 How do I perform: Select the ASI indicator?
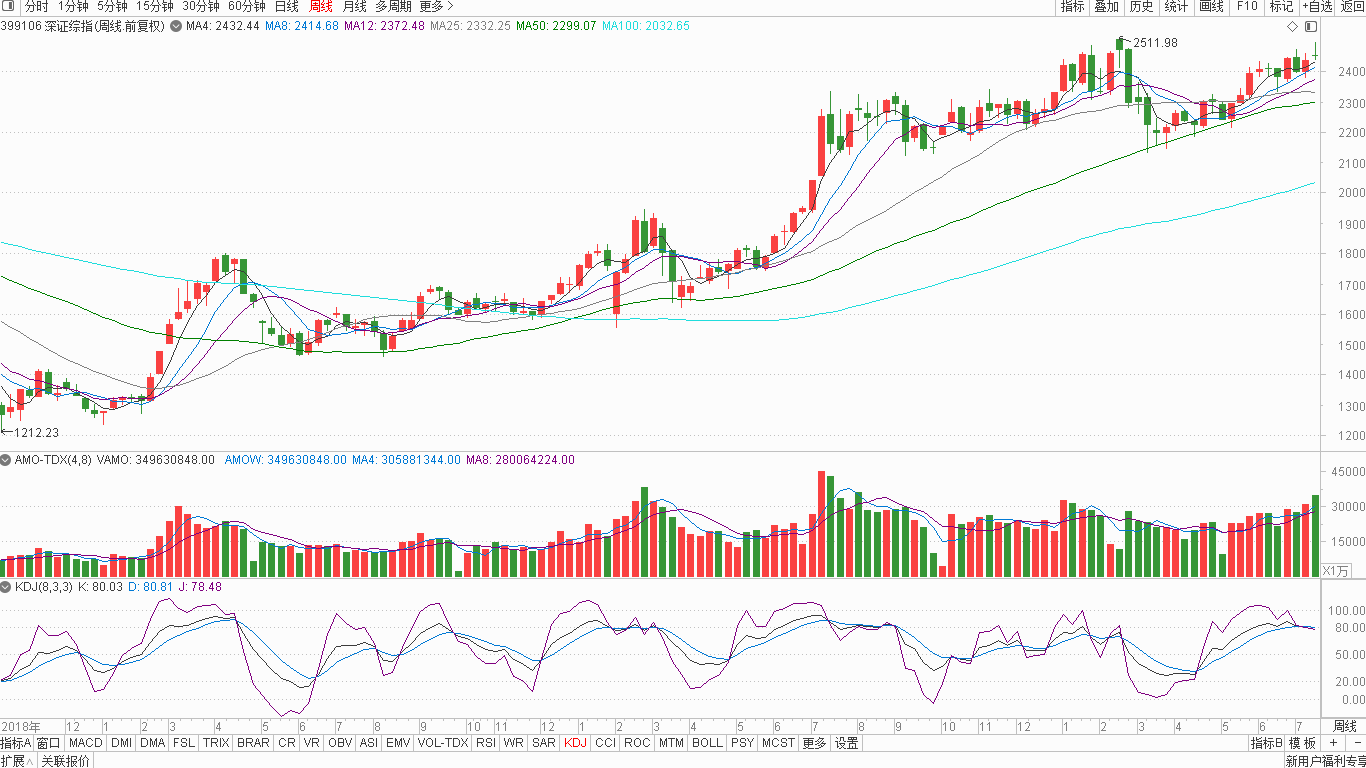[369, 743]
